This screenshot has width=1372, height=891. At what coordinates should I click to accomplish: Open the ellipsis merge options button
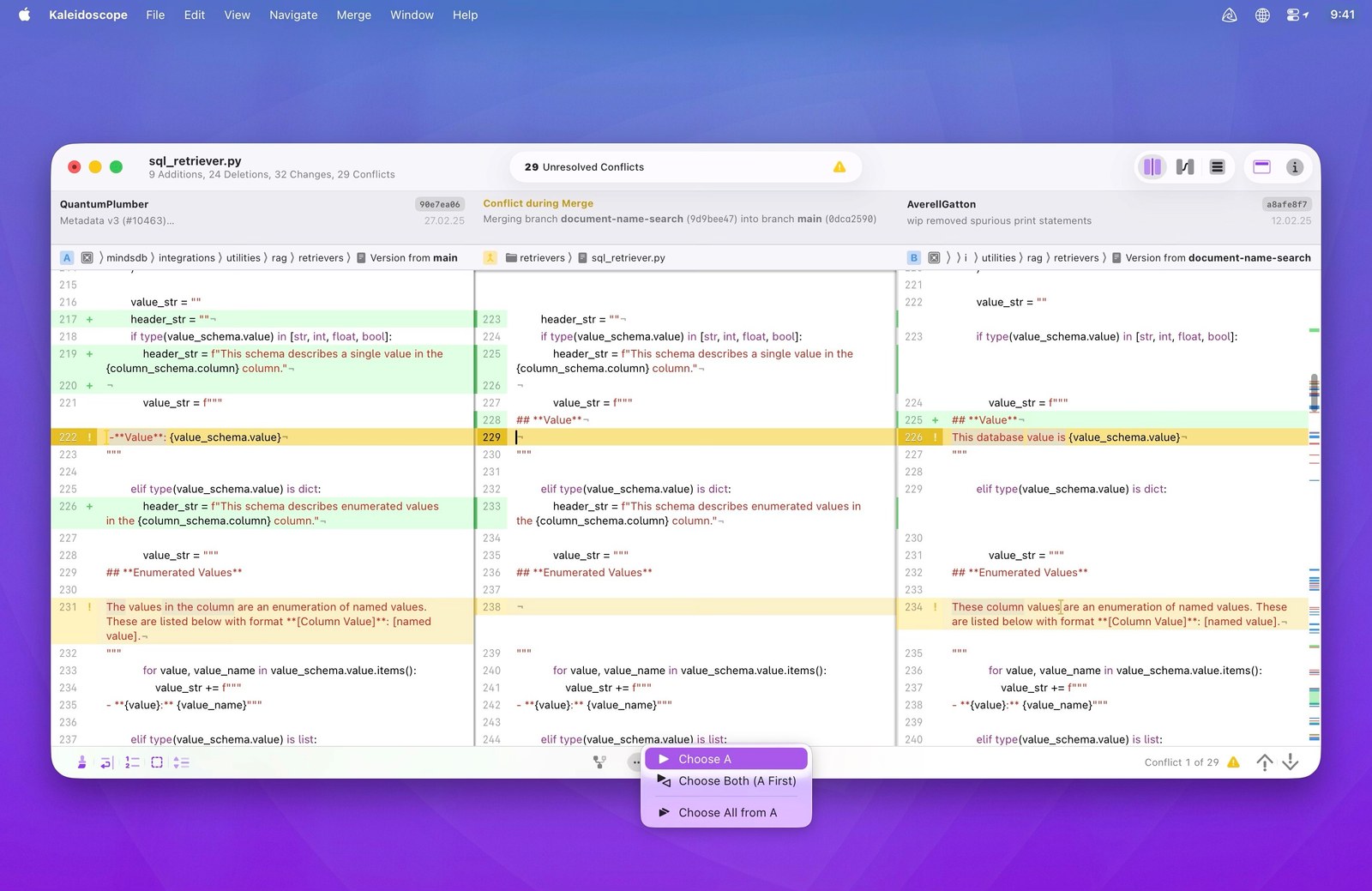coord(635,762)
